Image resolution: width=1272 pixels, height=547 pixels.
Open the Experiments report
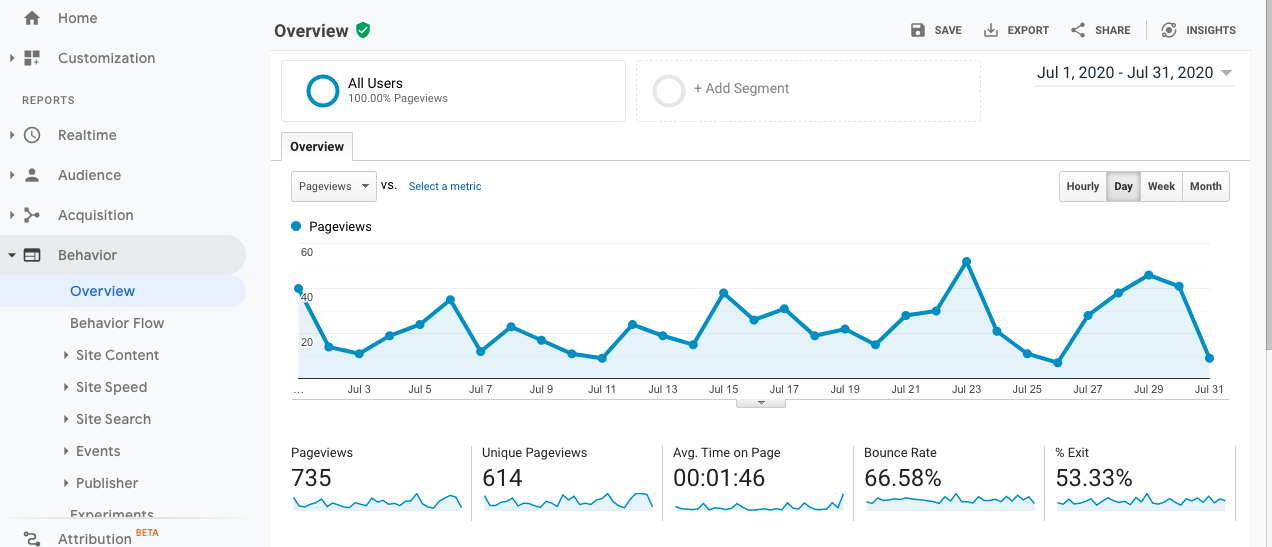click(112, 513)
